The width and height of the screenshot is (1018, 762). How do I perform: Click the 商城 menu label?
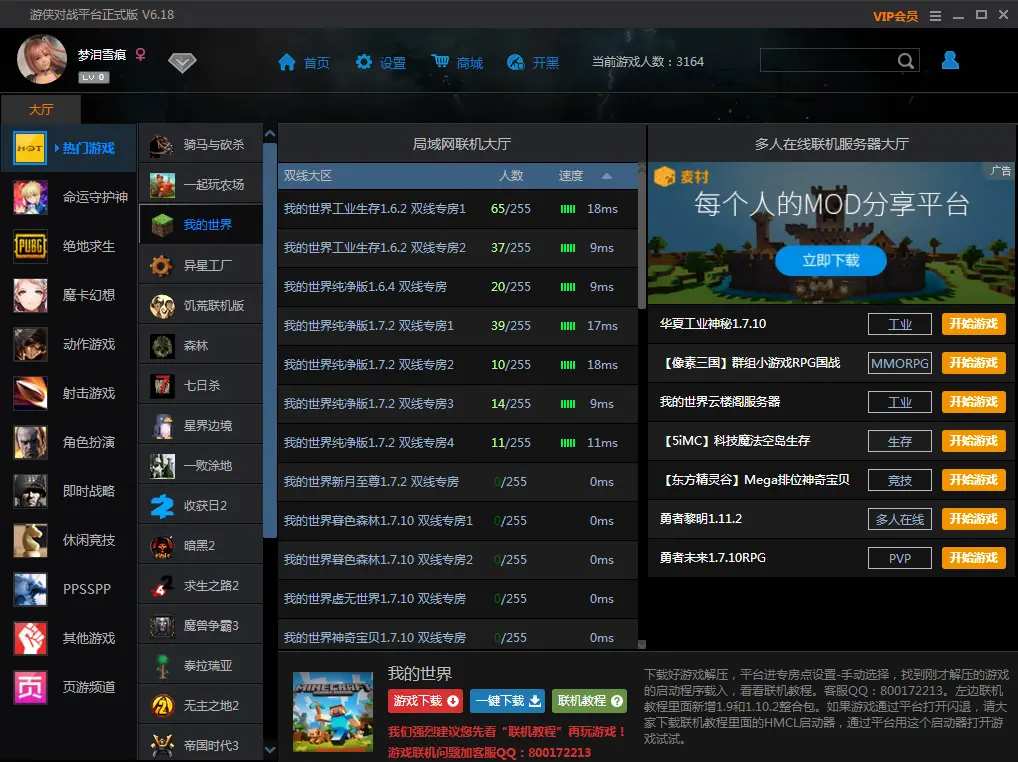click(470, 63)
